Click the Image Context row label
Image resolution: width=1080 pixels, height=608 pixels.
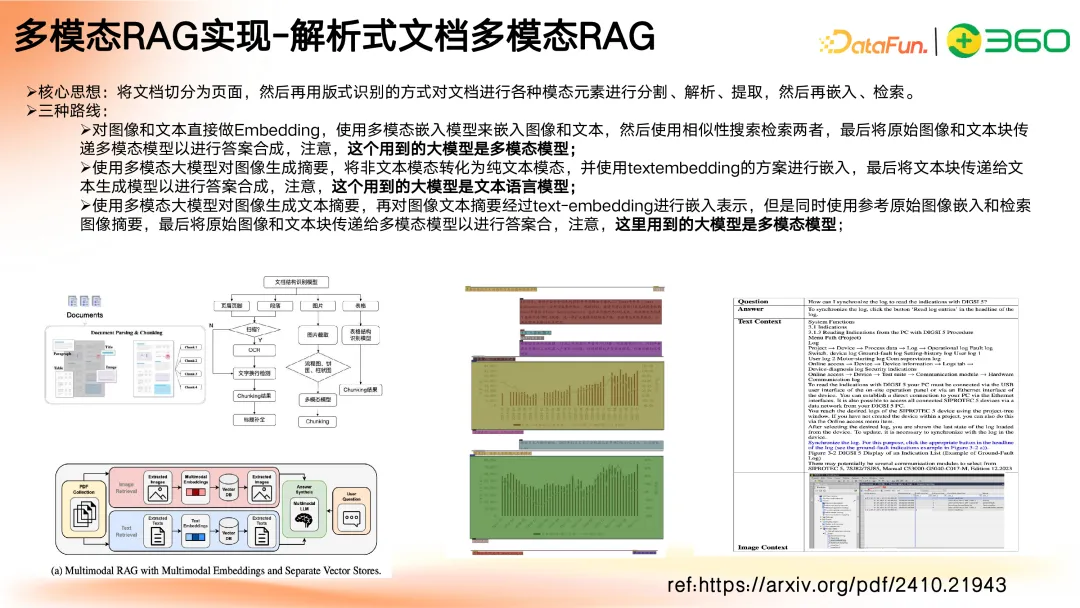pyautogui.click(x=762, y=547)
